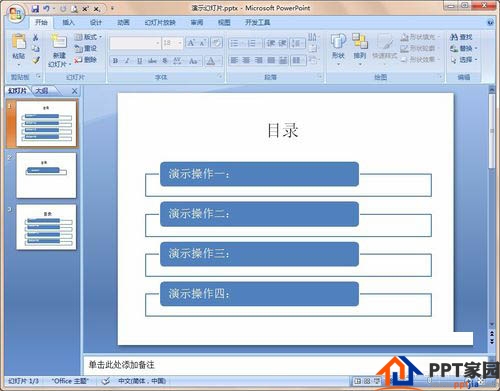Save the presentation from quick access toolbar
Screen dimensions: 500x391
(x=35, y=9)
